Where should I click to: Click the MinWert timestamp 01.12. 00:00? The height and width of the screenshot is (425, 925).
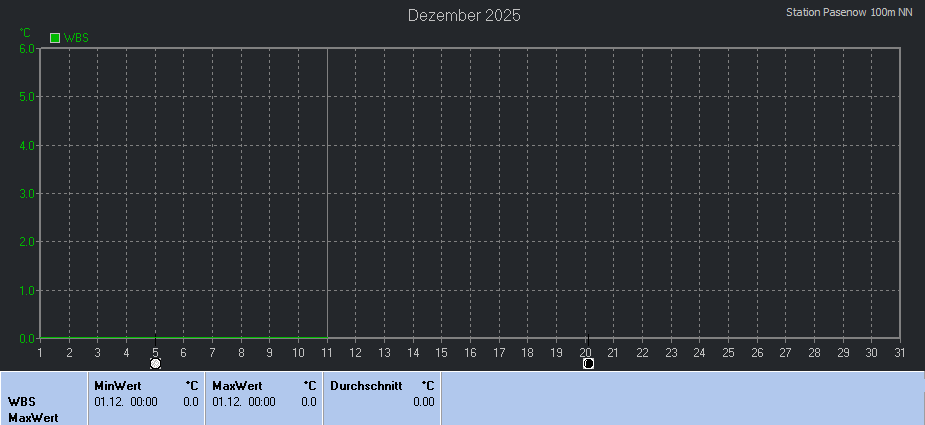click(126, 402)
